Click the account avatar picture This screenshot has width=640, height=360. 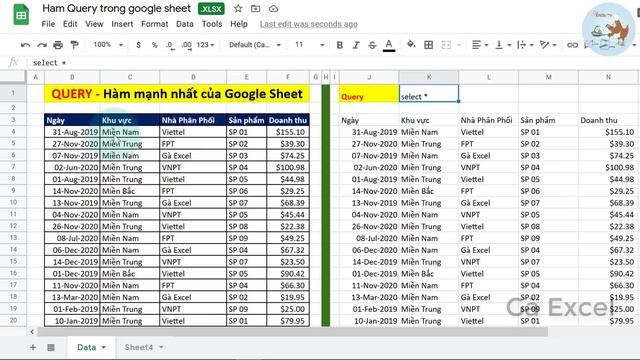(609, 29)
